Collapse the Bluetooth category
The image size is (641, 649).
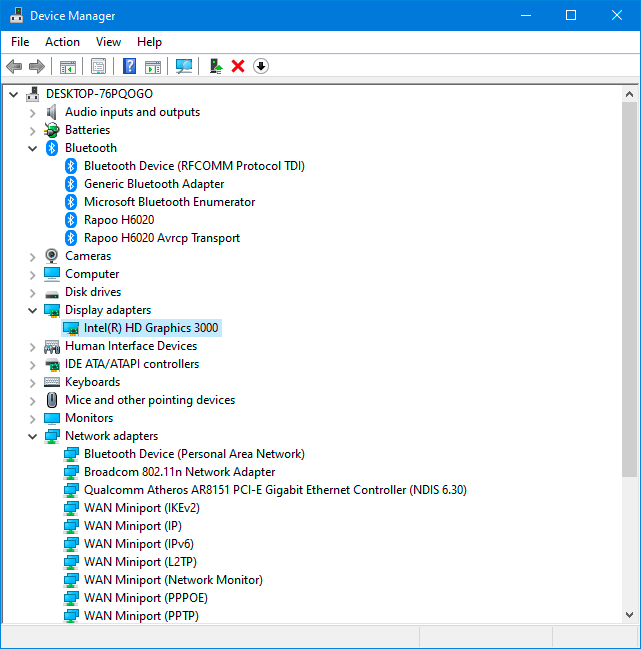click(32, 149)
